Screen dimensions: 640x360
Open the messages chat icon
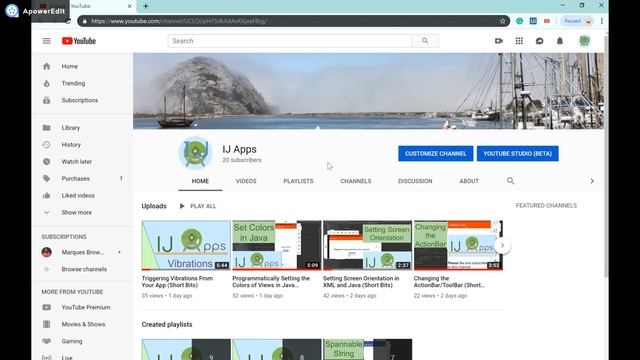pos(539,41)
